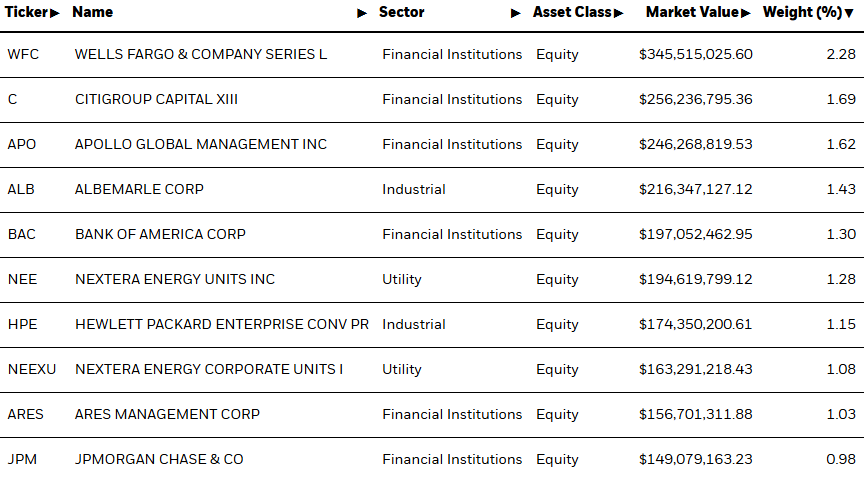Select Wells Fargo & Company Series L
Viewport: 864px width, 479px height.
[x=201, y=55]
